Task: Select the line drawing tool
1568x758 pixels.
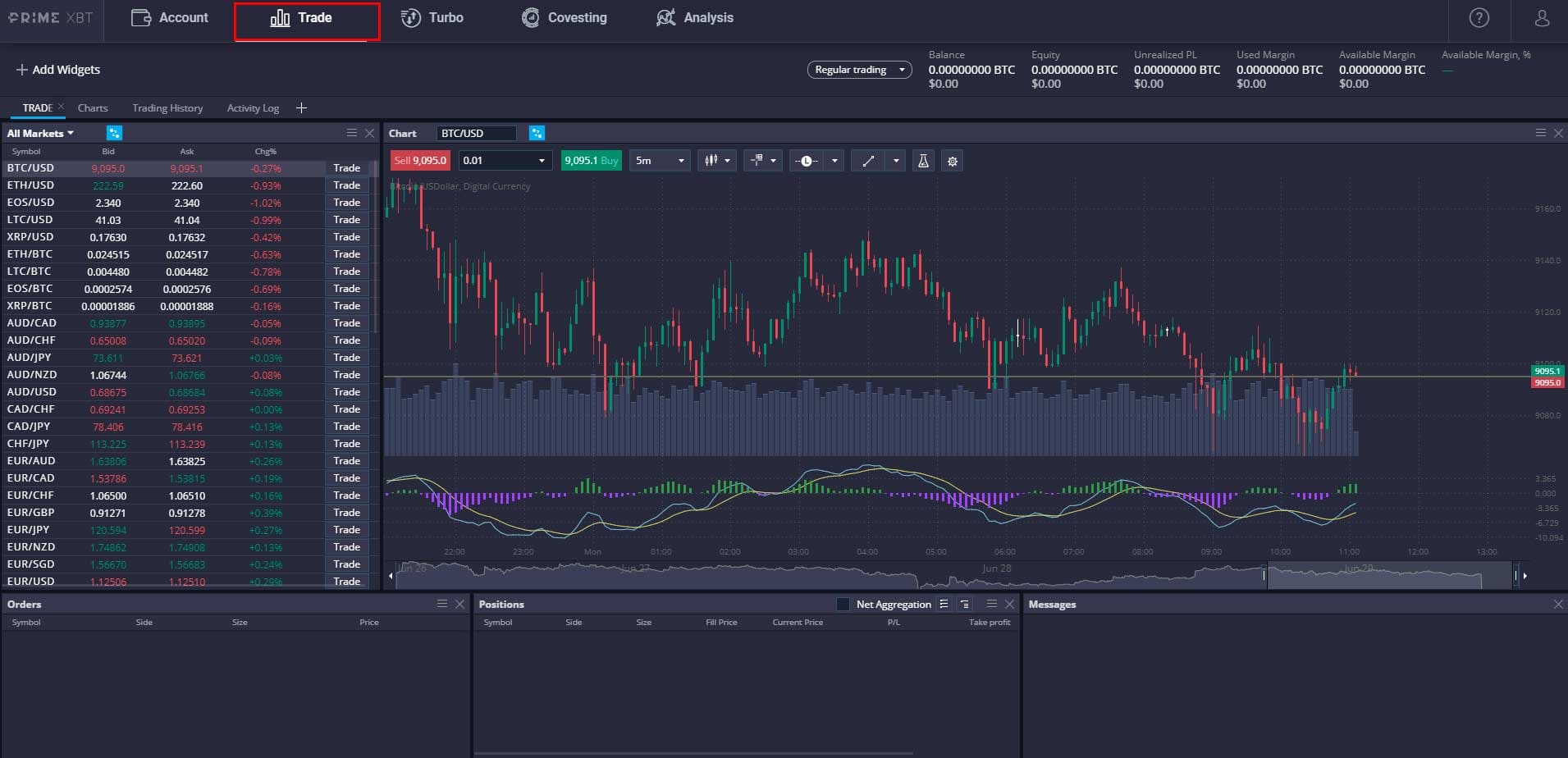Action: pyautogui.click(x=867, y=161)
